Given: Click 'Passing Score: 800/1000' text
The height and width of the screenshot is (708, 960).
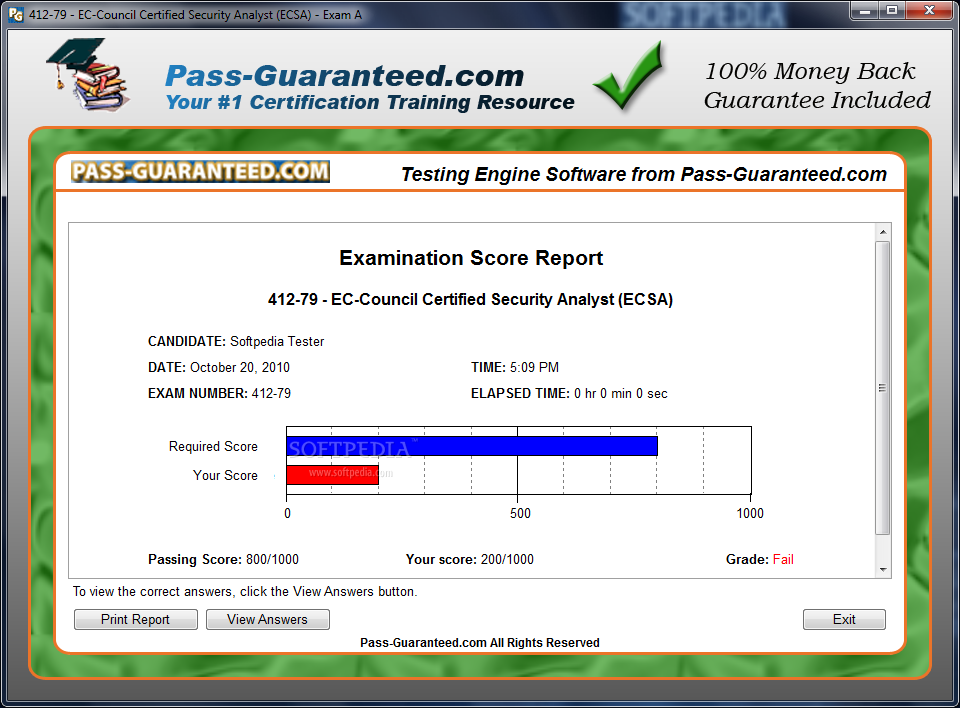Looking at the screenshot, I should click(223, 559).
